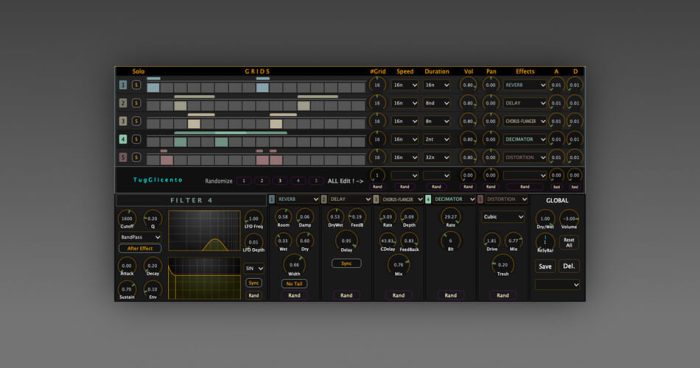
Task: Select the blue track 1 number badge
Action: (123, 85)
